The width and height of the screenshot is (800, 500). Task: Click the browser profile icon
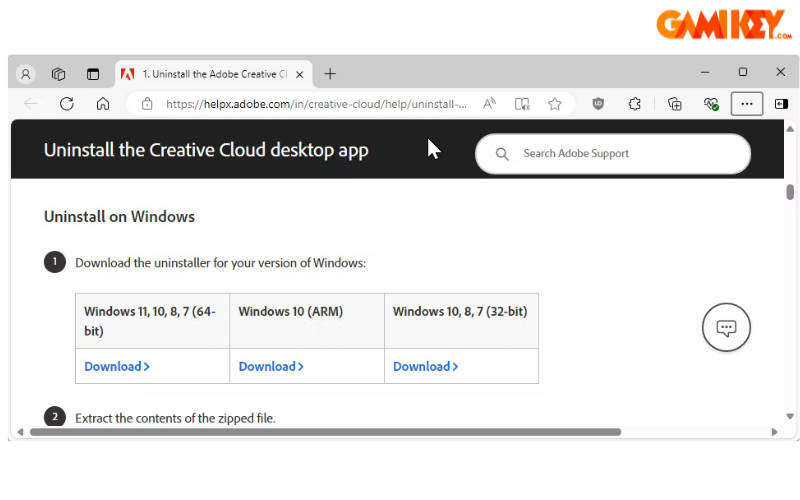26,74
